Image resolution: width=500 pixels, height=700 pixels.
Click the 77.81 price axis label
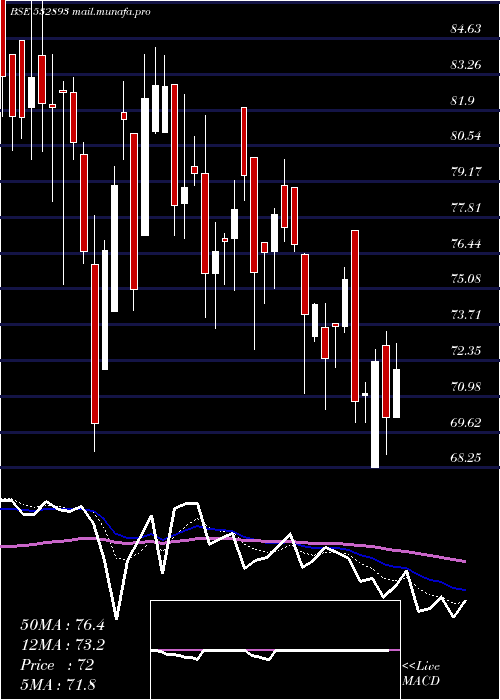466,208
